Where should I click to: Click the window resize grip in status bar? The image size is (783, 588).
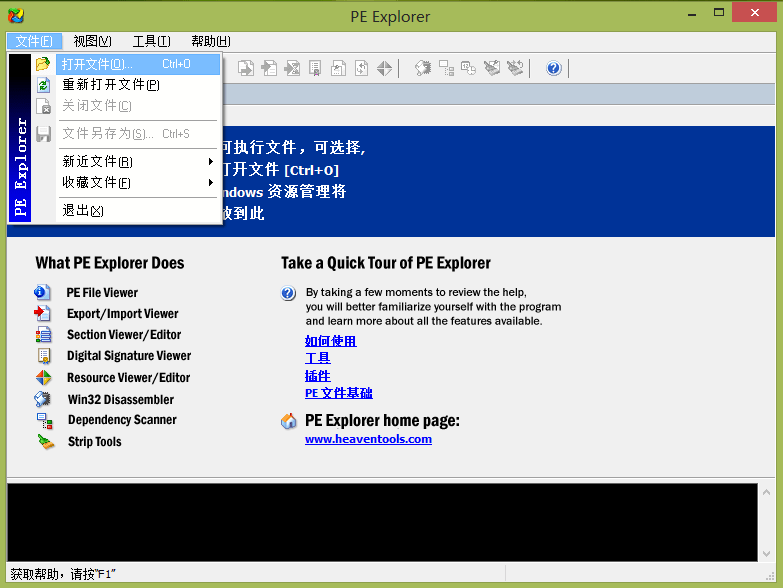(771, 576)
